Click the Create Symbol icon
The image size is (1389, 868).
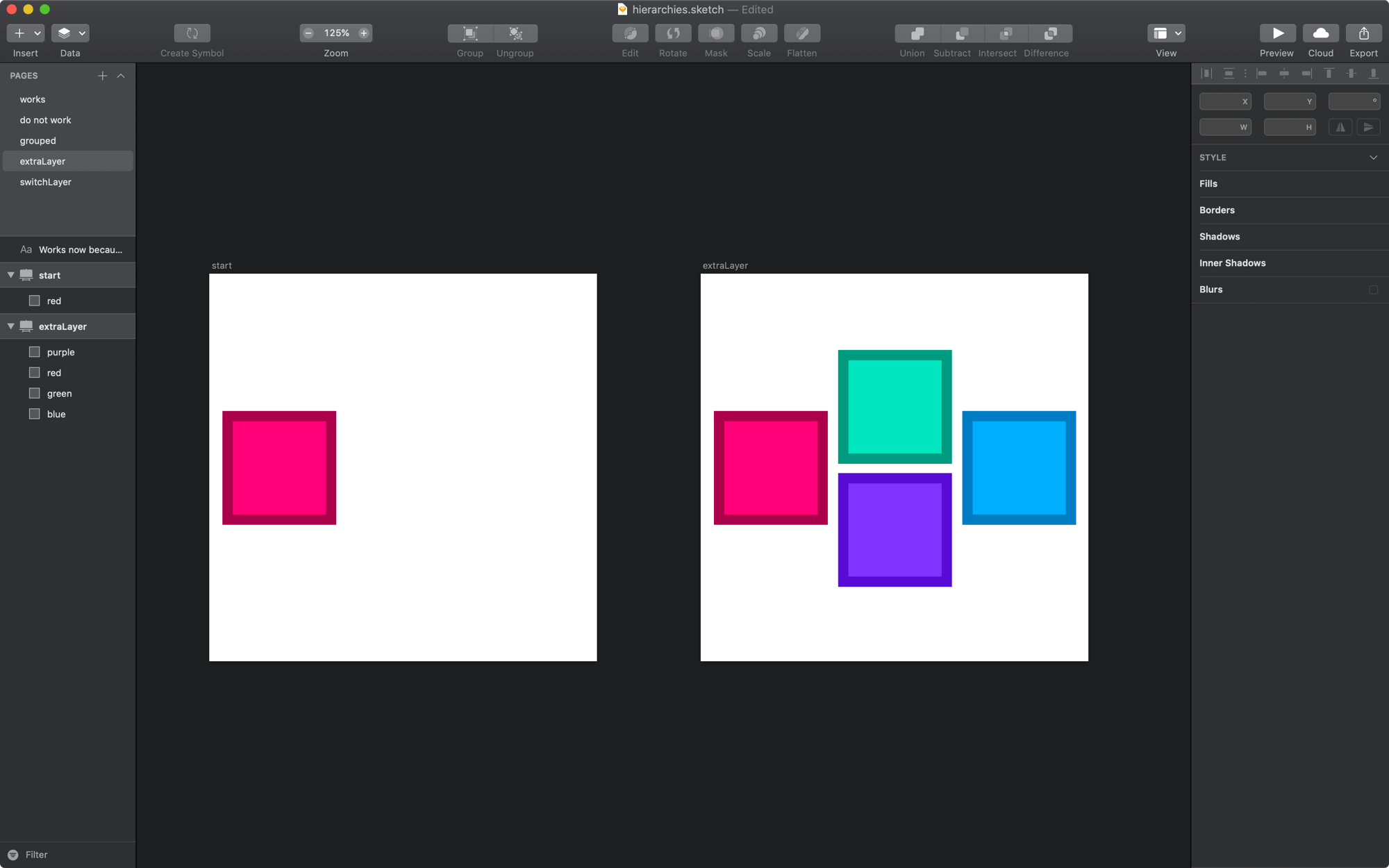tap(192, 33)
